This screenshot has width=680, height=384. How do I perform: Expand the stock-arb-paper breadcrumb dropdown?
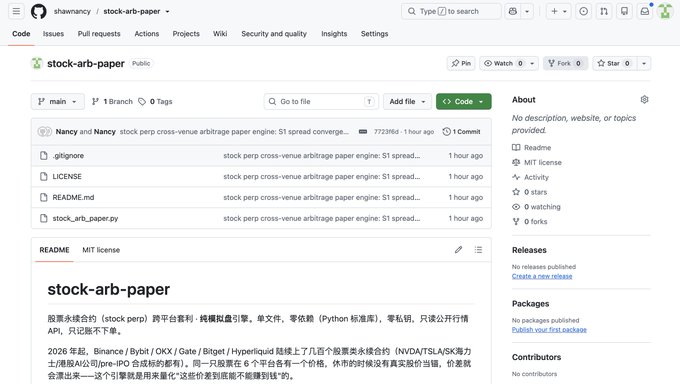click(167, 11)
